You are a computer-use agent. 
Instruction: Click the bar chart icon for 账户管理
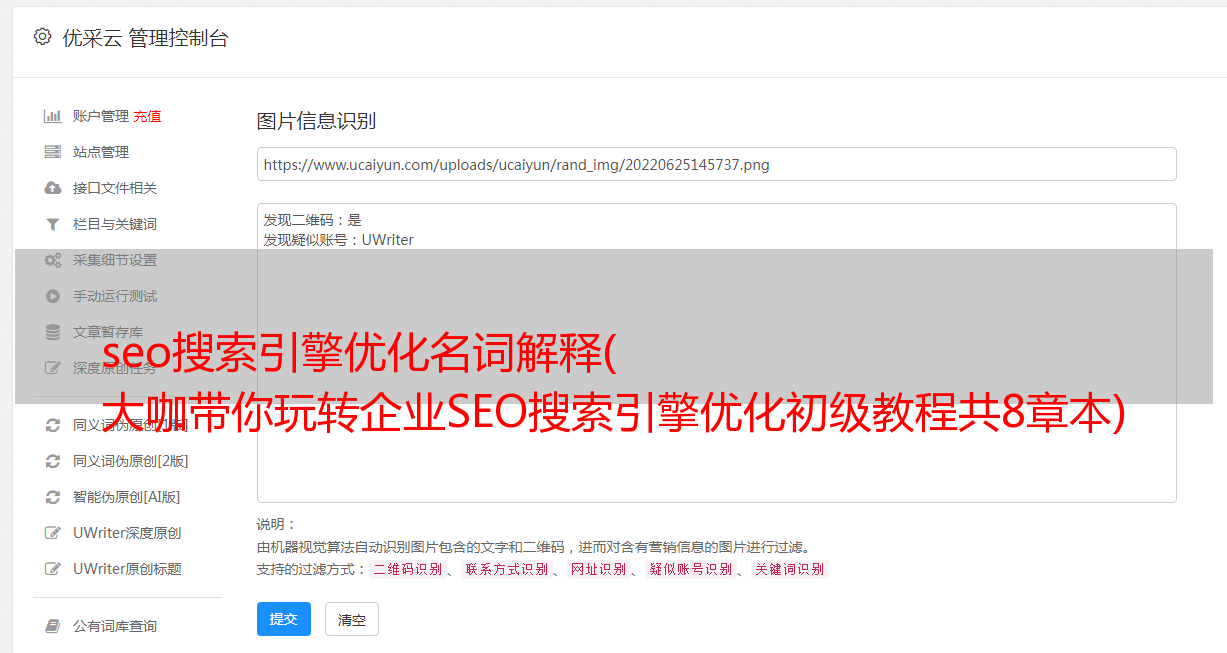pyautogui.click(x=53, y=116)
